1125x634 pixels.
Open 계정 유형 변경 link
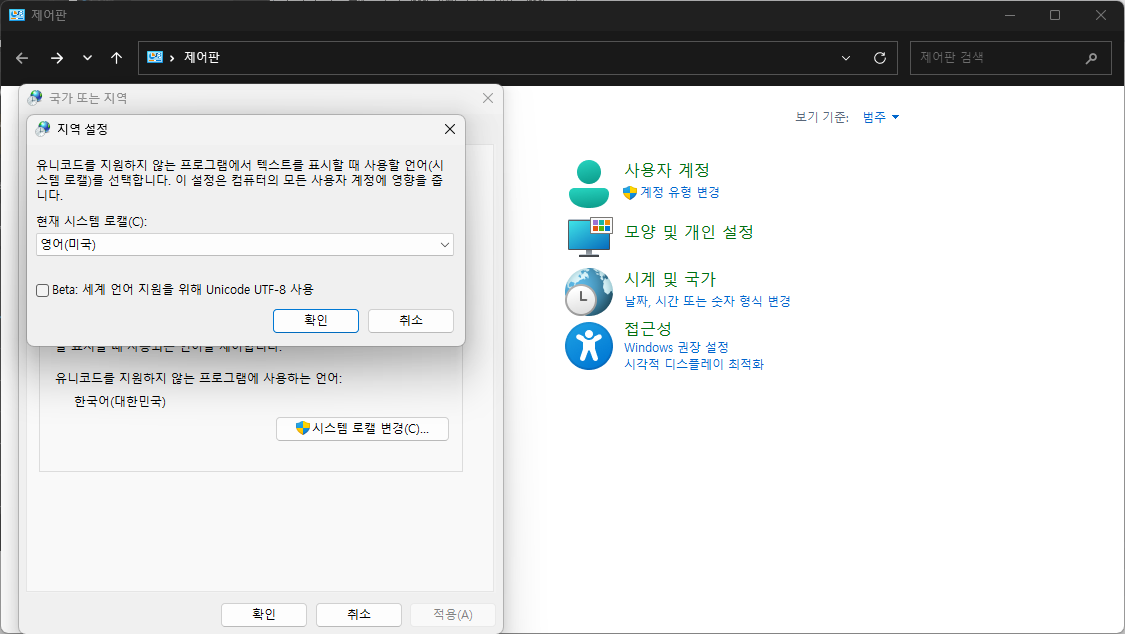pos(679,192)
